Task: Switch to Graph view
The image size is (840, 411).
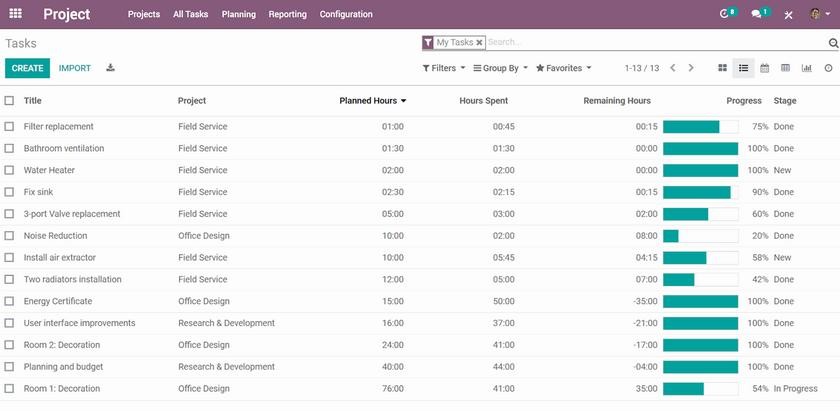Action: click(x=806, y=68)
